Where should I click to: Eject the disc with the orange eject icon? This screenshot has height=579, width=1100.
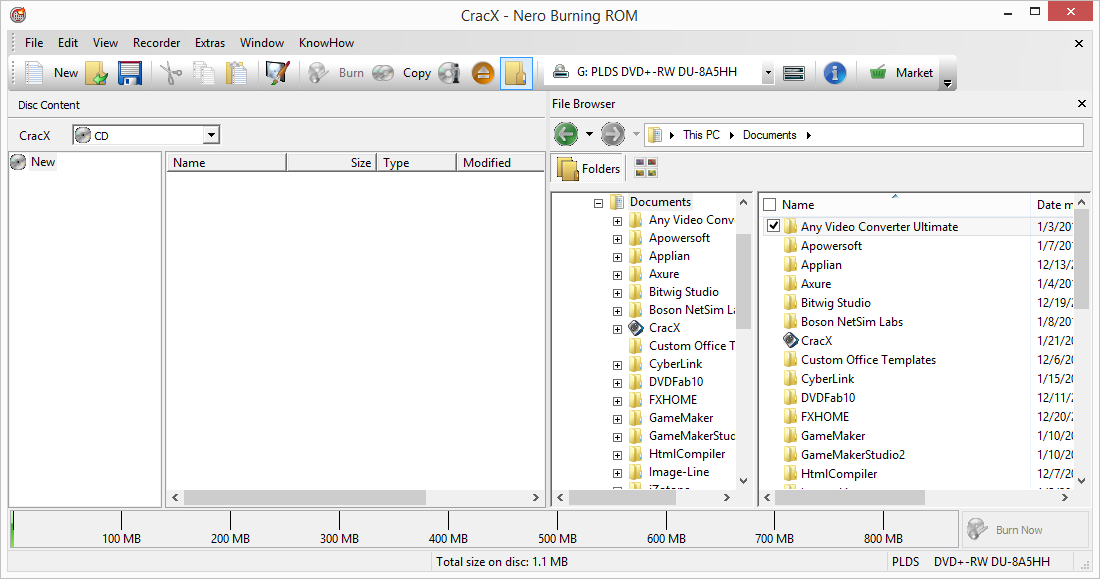(483, 73)
